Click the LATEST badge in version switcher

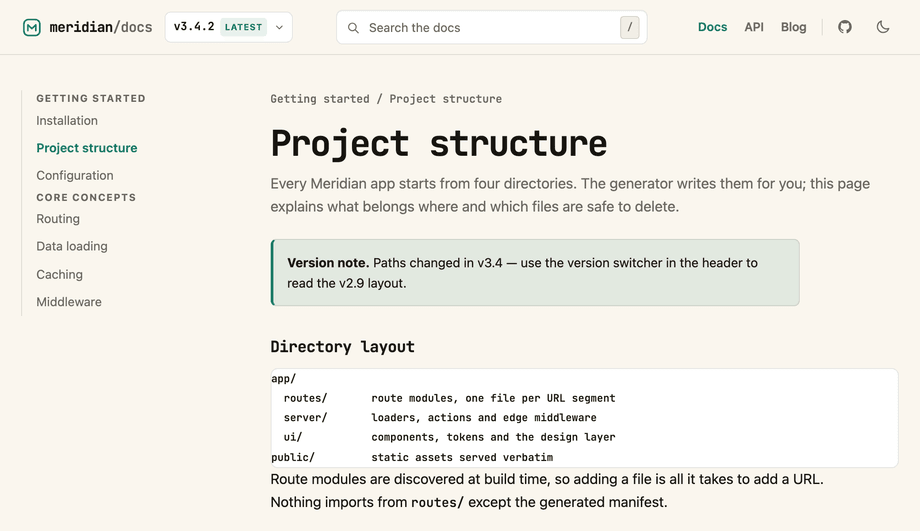(x=243, y=27)
